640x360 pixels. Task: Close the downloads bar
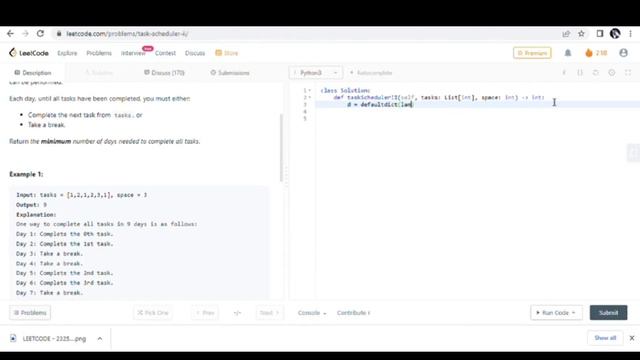coord(632,338)
